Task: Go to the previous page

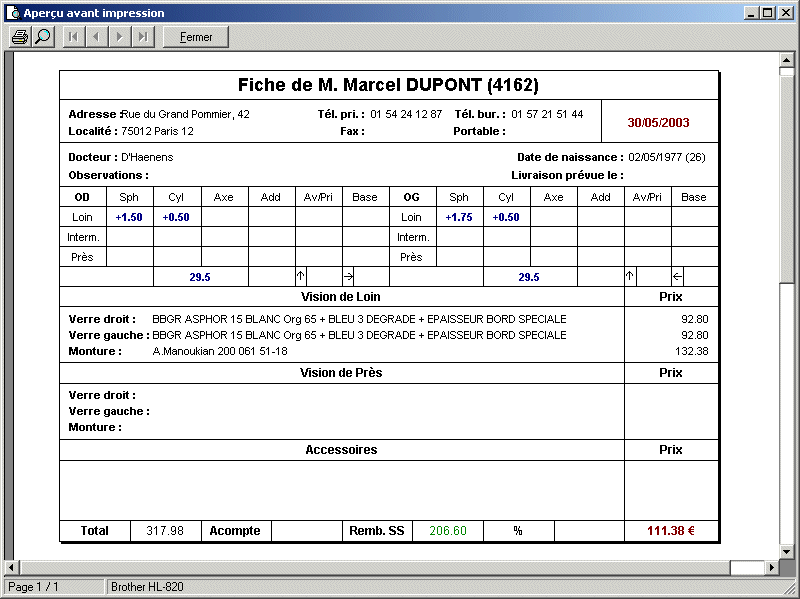Action: tap(96, 37)
